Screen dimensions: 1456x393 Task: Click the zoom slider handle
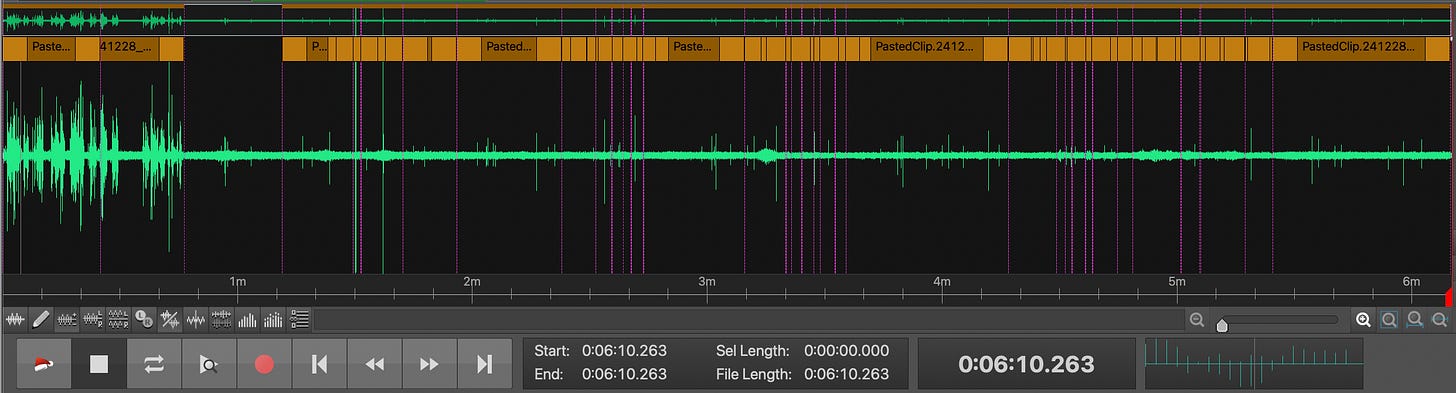(x=1221, y=324)
